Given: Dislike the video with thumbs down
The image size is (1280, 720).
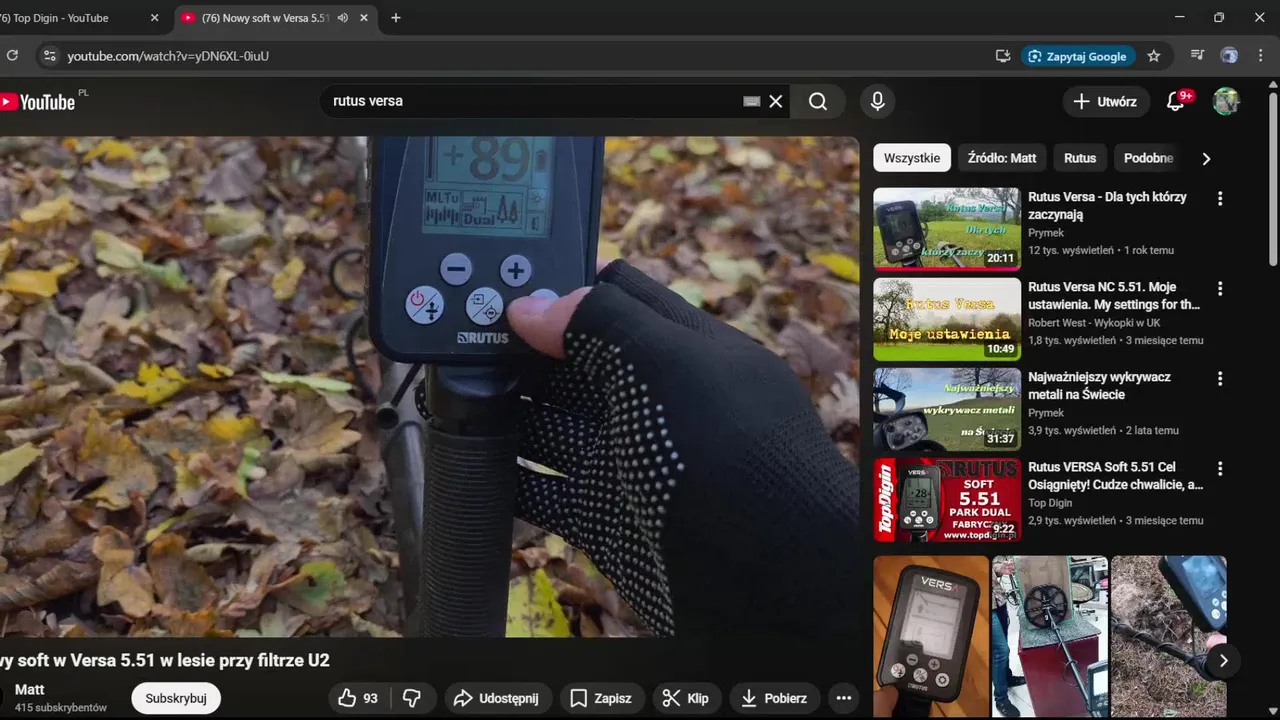Looking at the screenshot, I should 411,698.
